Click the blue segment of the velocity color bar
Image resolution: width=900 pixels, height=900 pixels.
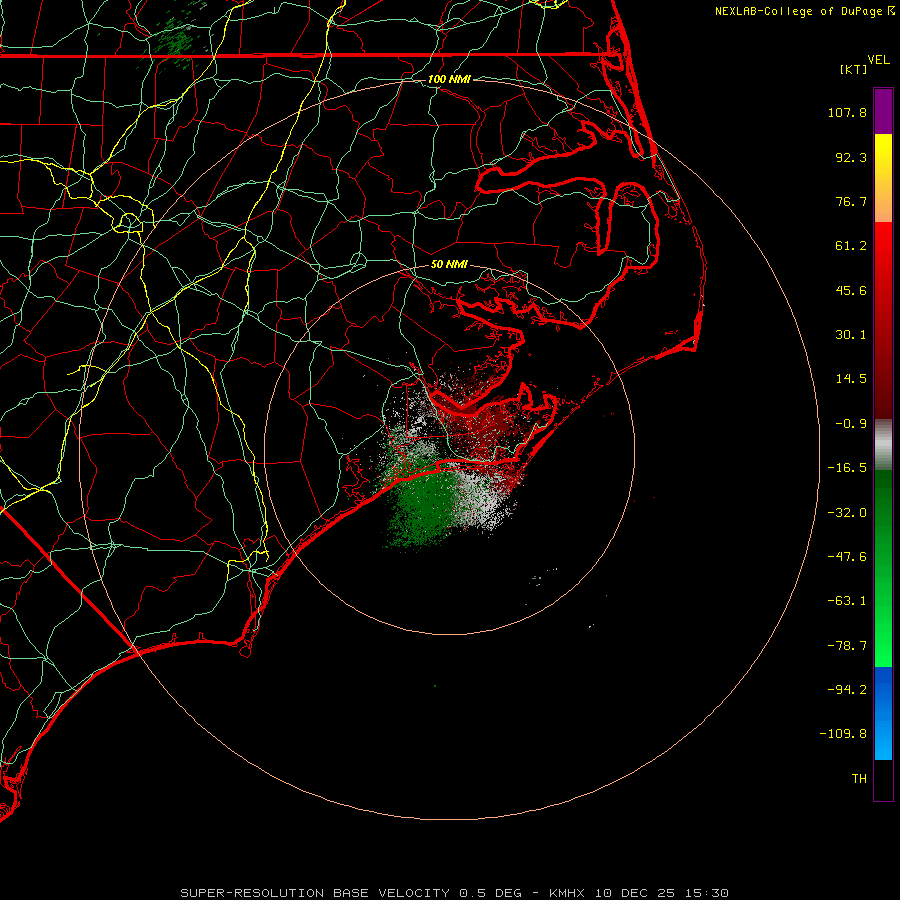[883, 713]
